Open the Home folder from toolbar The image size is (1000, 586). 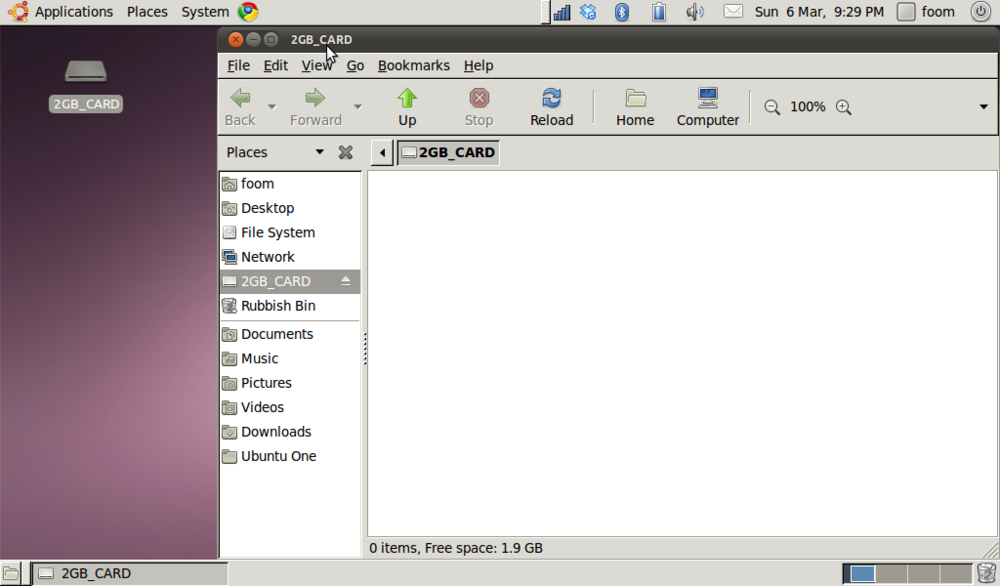[x=635, y=107]
